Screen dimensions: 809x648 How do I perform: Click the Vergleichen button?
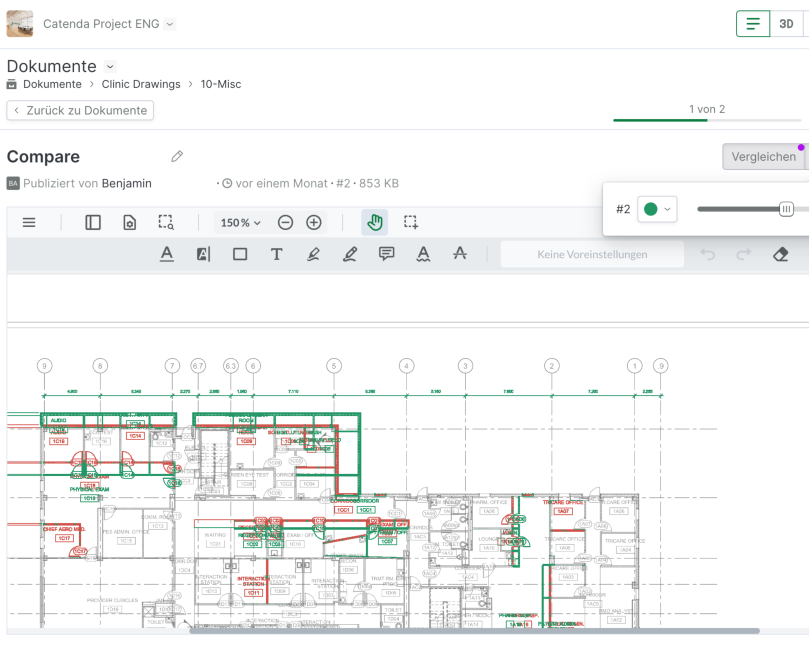(x=763, y=156)
